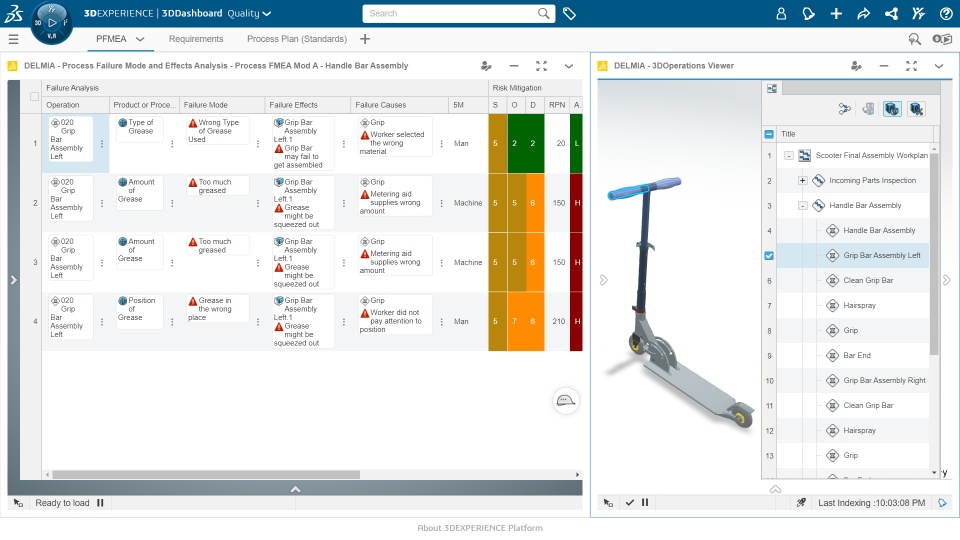The width and height of the screenshot is (960, 540).
Task: Open the Quality dashboard dropdown
Action: click(x=249, y=13)
